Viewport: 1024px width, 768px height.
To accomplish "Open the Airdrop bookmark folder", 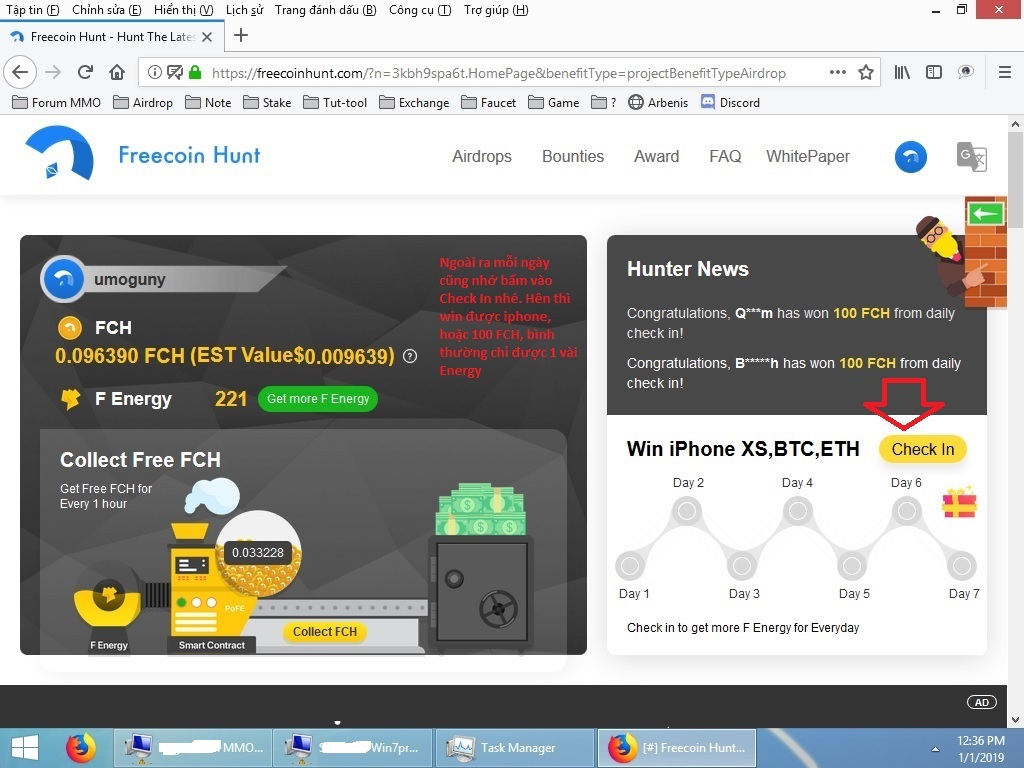I will [x=142, y=103].
